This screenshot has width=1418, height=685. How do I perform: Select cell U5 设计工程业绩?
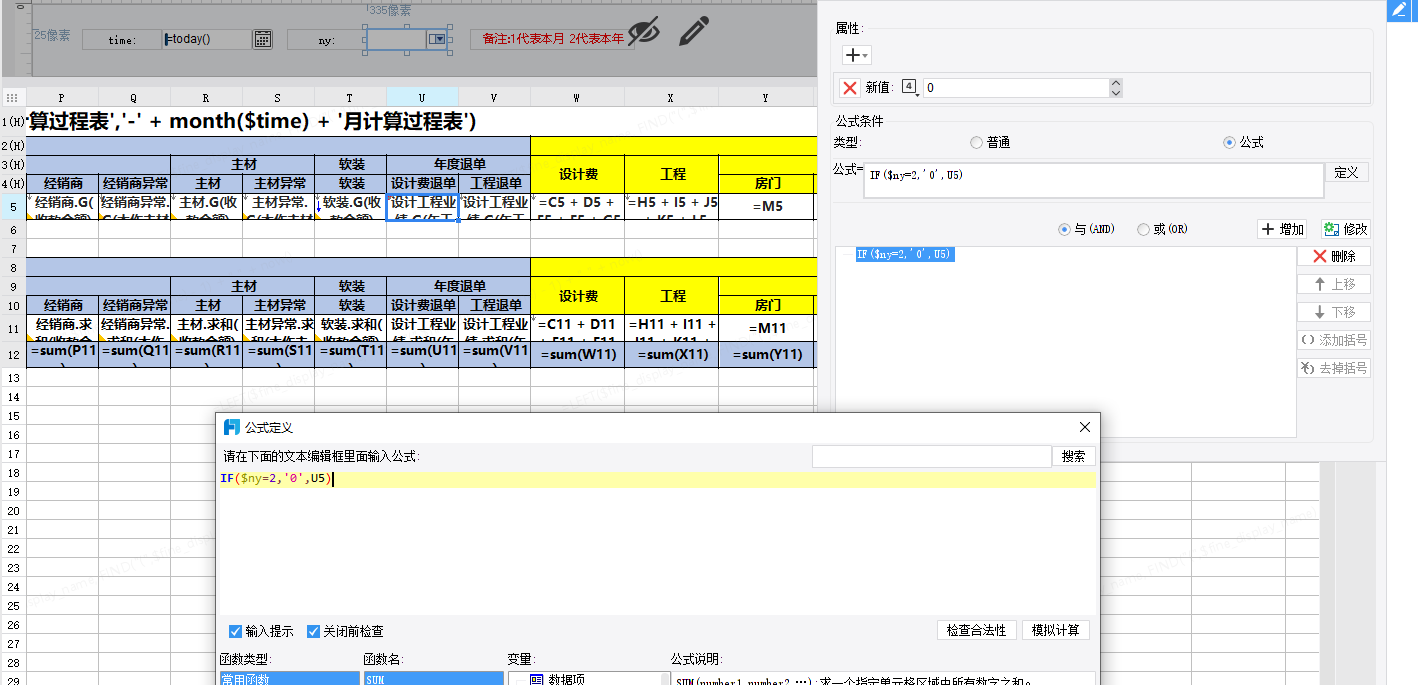pyautogui.click(x=422, y=207)
